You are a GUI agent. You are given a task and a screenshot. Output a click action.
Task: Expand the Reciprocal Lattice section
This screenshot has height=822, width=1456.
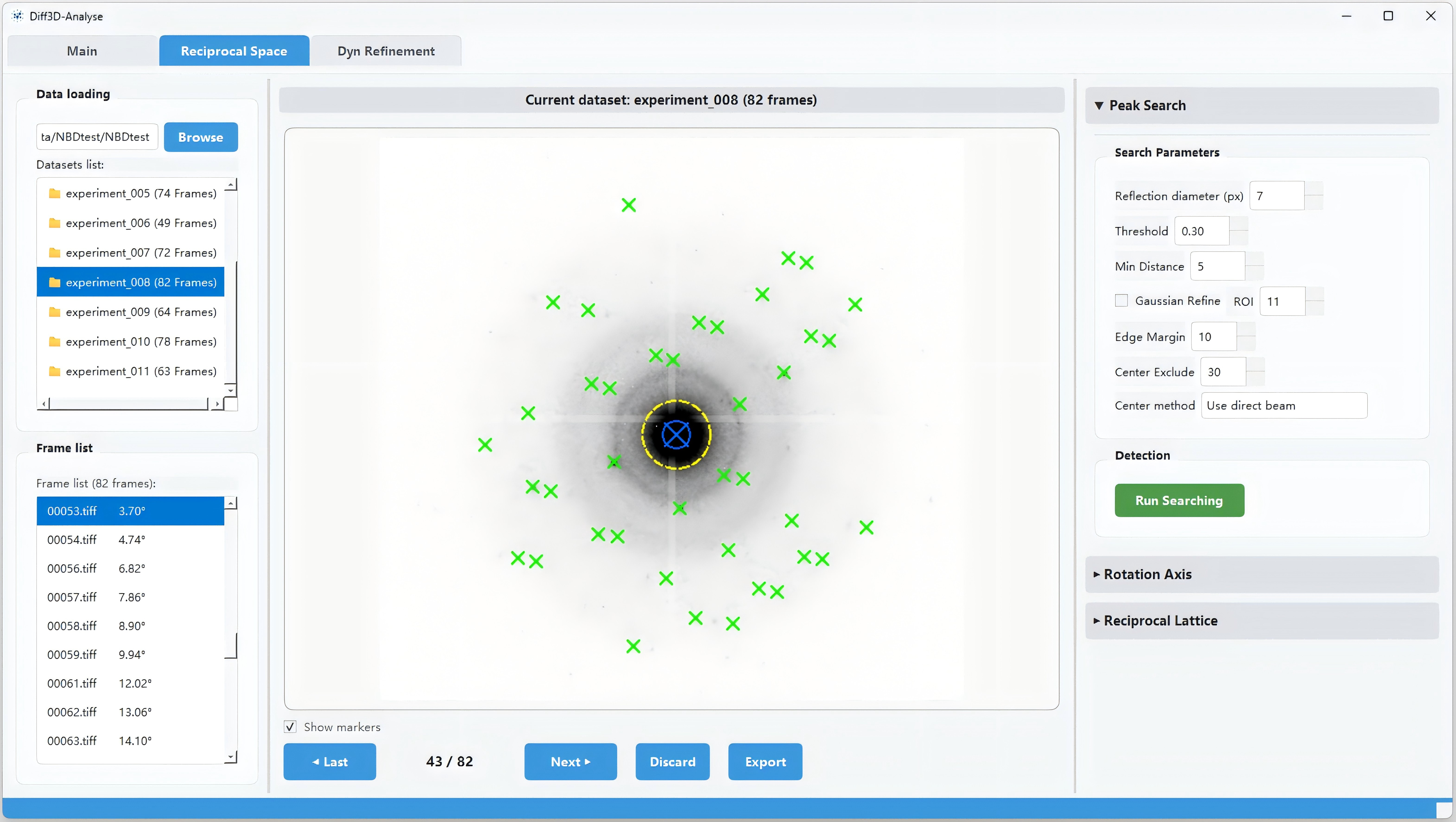(x=1262, y=621)
